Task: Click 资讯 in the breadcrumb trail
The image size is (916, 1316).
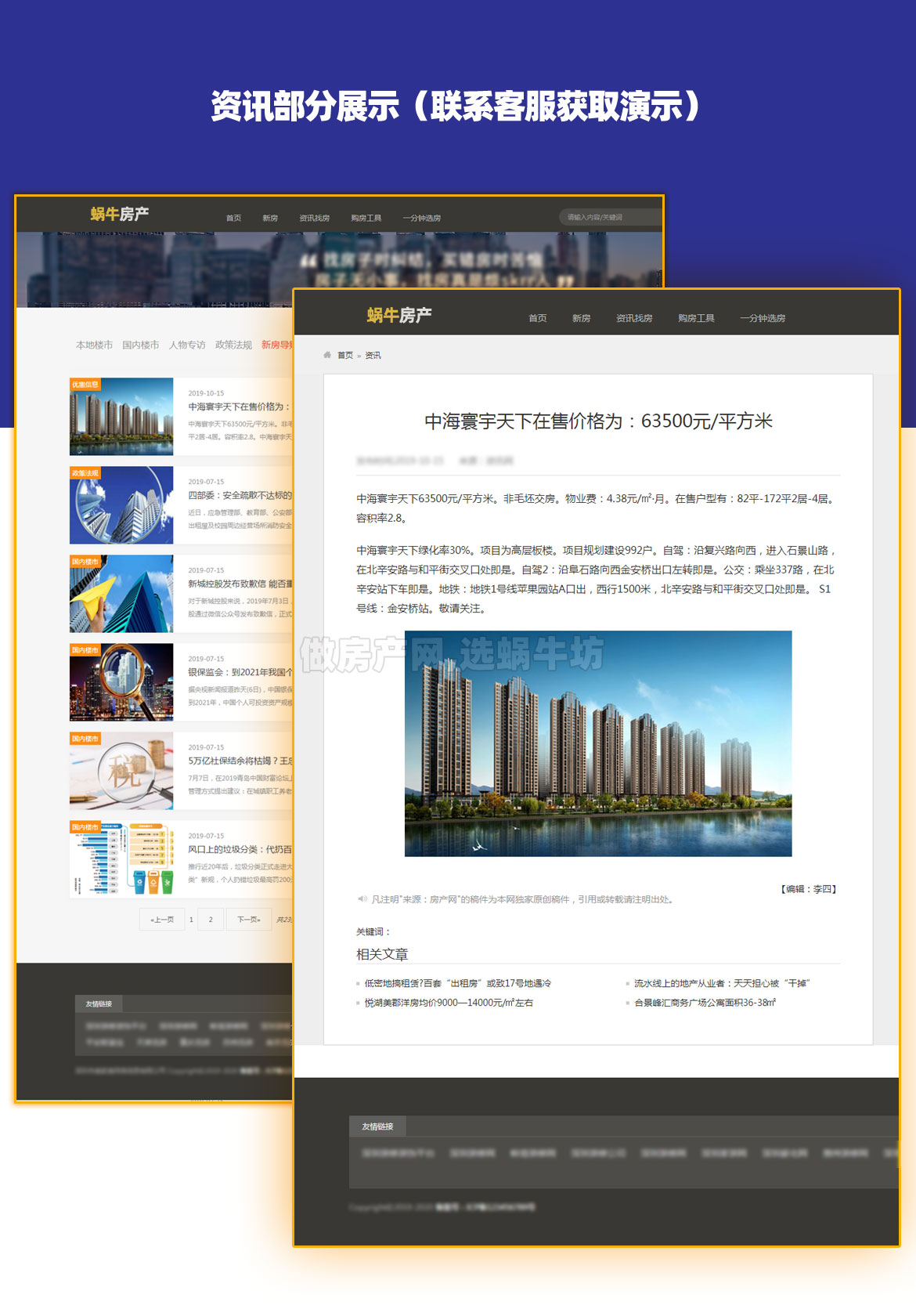Action: [x=373, y=356]
